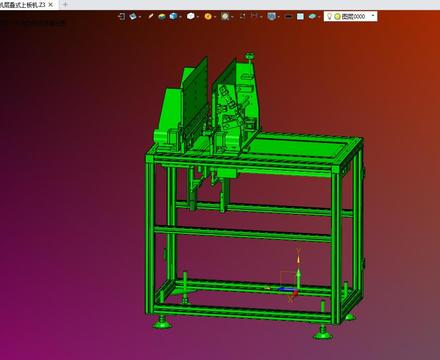Click the light blue square sheet icon
Image resolution: width=440 pixels, height=360 pixels.
300,16
